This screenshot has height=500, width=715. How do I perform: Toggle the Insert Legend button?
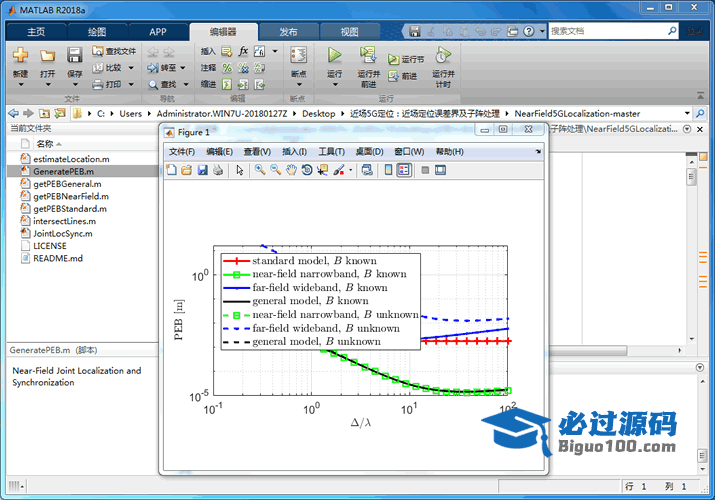403,170
